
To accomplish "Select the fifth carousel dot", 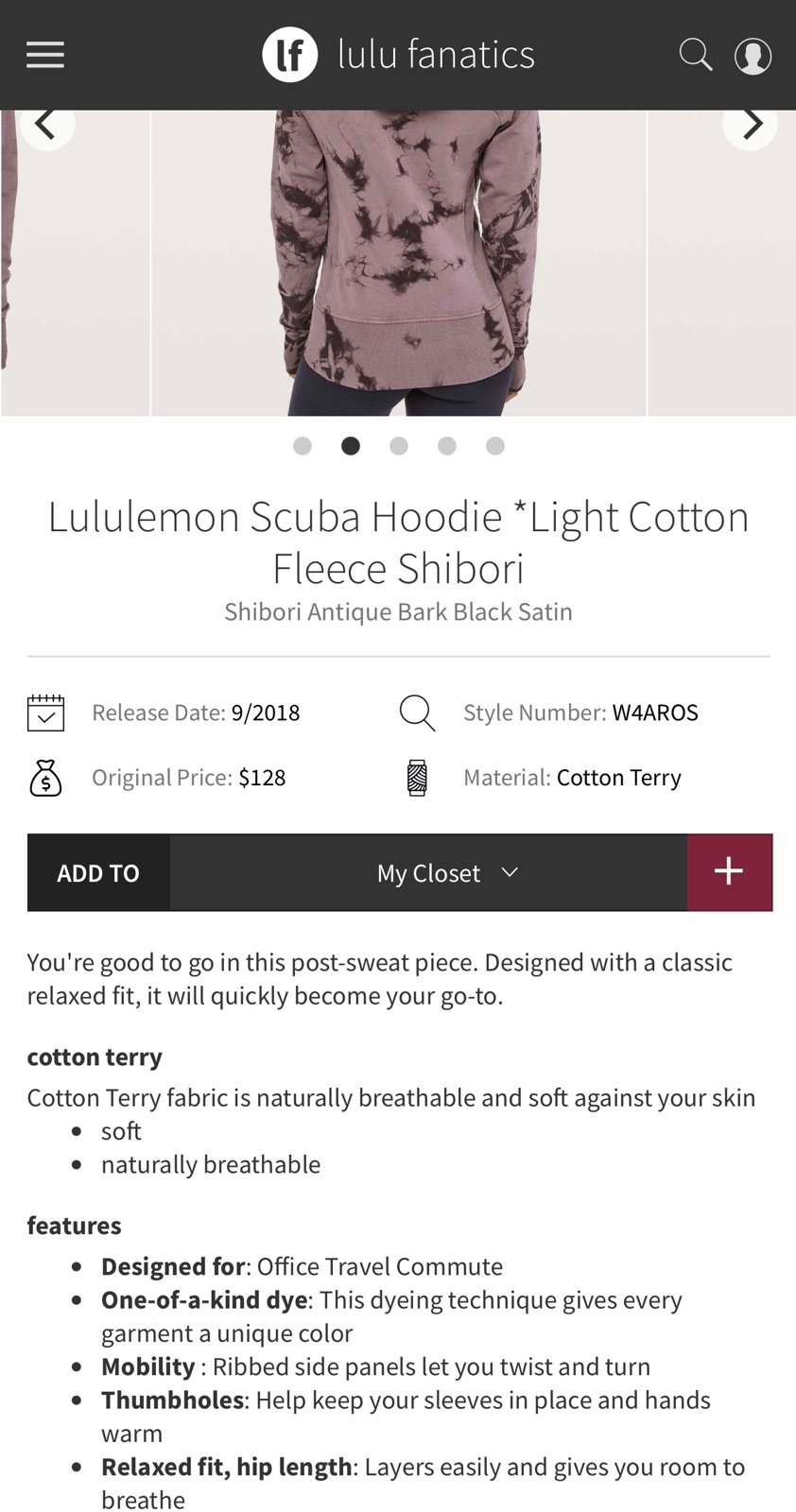I will pos(495,446).
